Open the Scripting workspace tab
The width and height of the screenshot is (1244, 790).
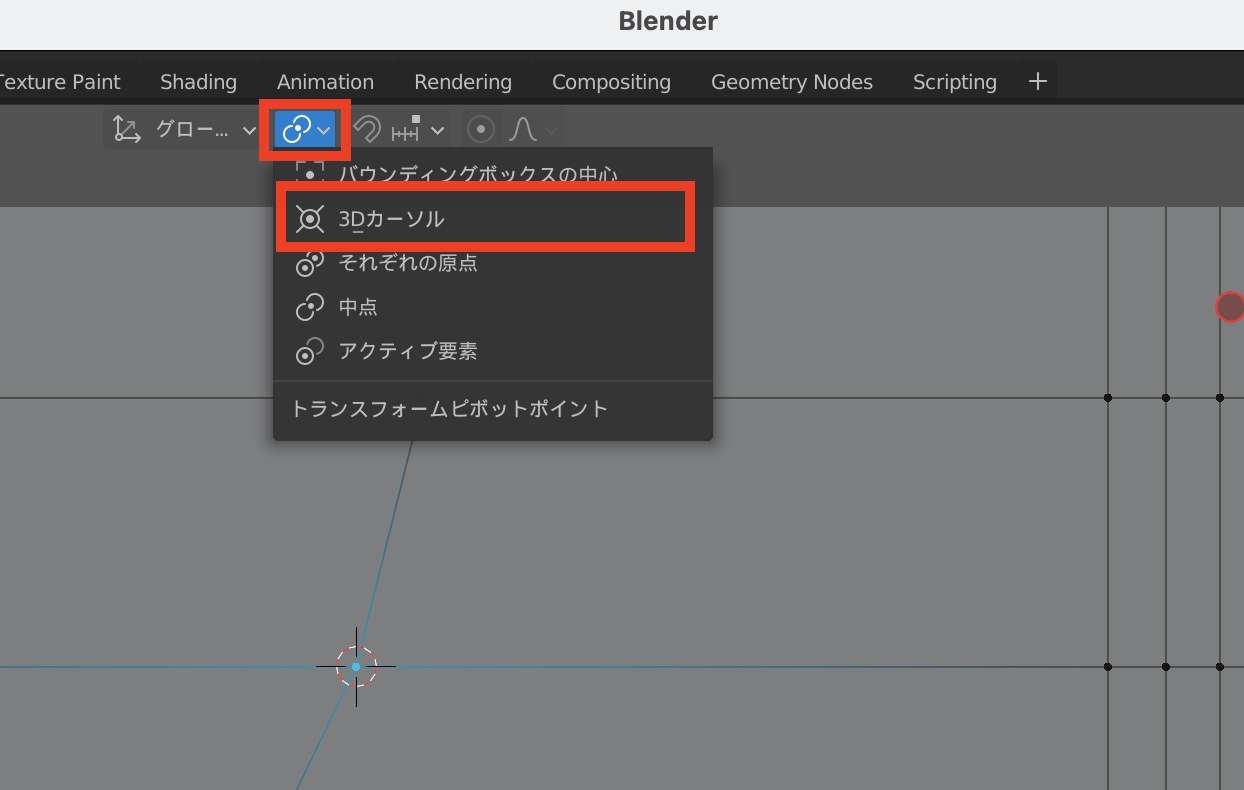954,82
